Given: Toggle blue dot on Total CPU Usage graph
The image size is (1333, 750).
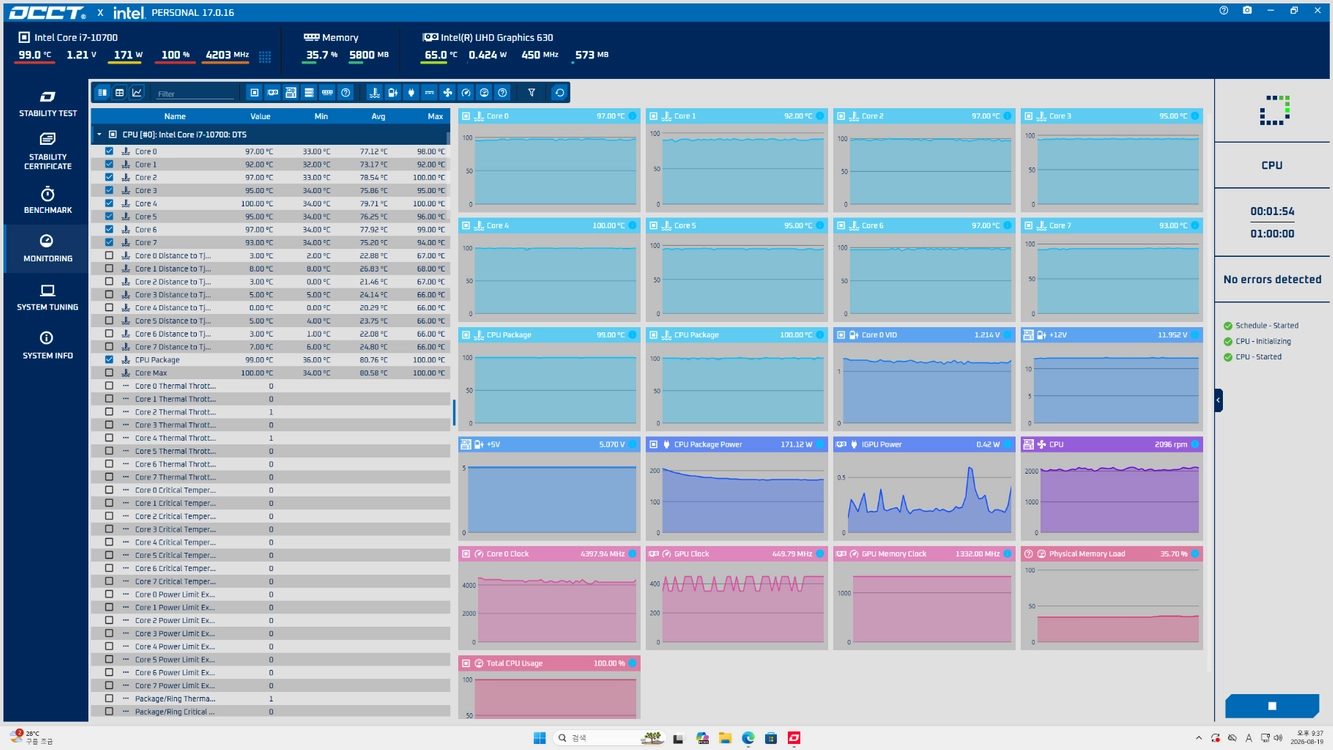Looking at the screenshot, I should pyautogui.click(x=632, y=663).
